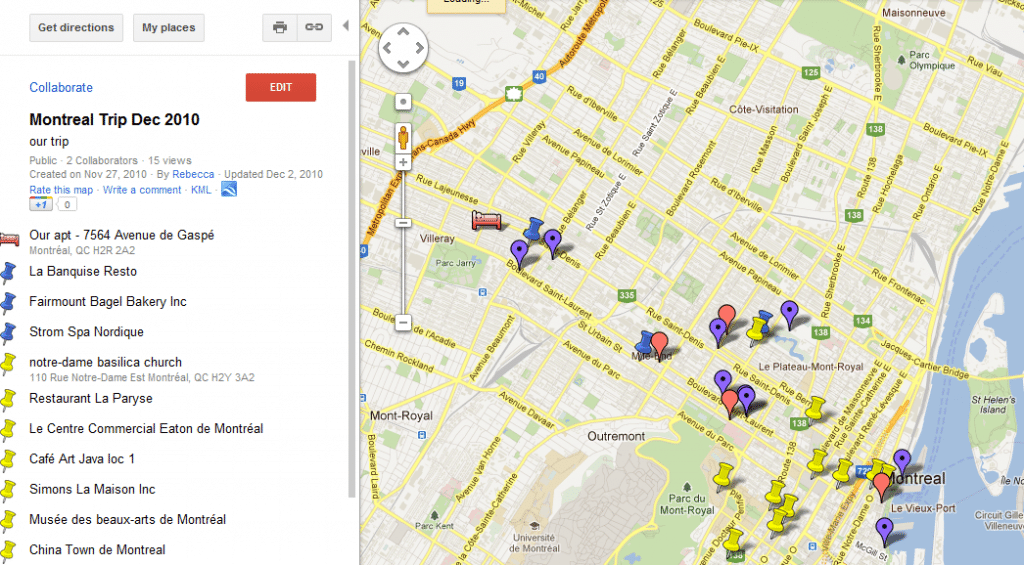1024x565 pixels.
Task: Select Simons La Maison Inc entry
Action: click(x=92, y=489)
